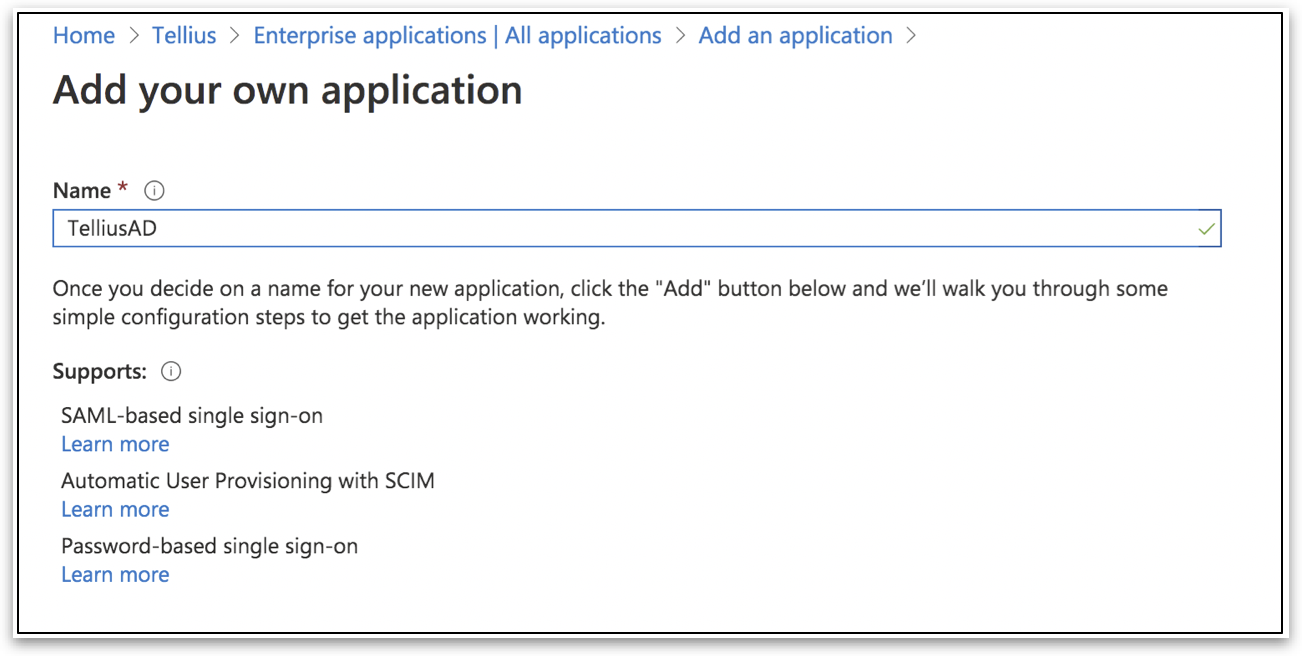Click the red required asterisk by Name
The width and height of the screenshot is (1302, 656).
[x=123, y=189]
